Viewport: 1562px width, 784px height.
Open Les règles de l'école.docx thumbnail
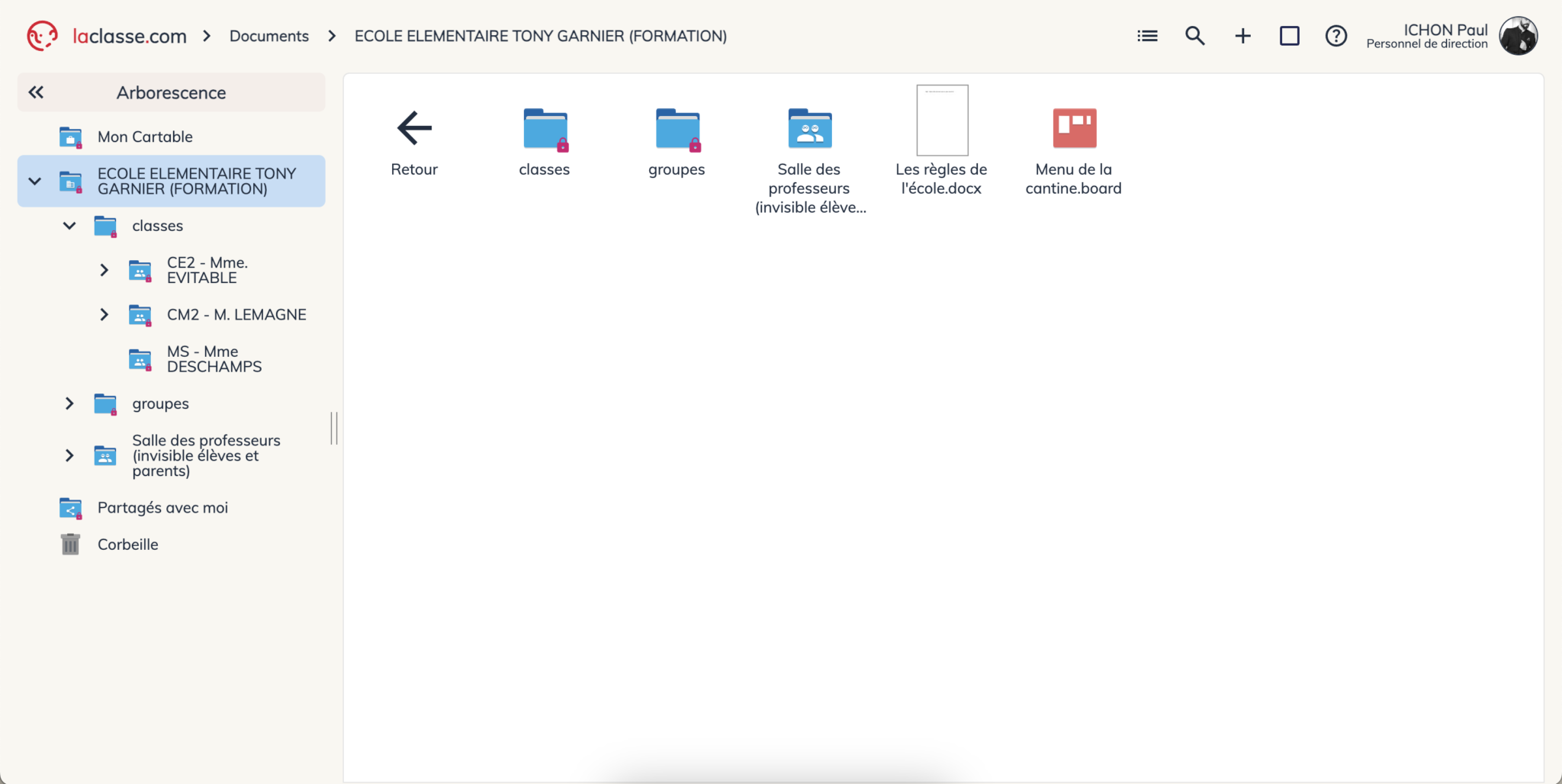tap(942, 120)
